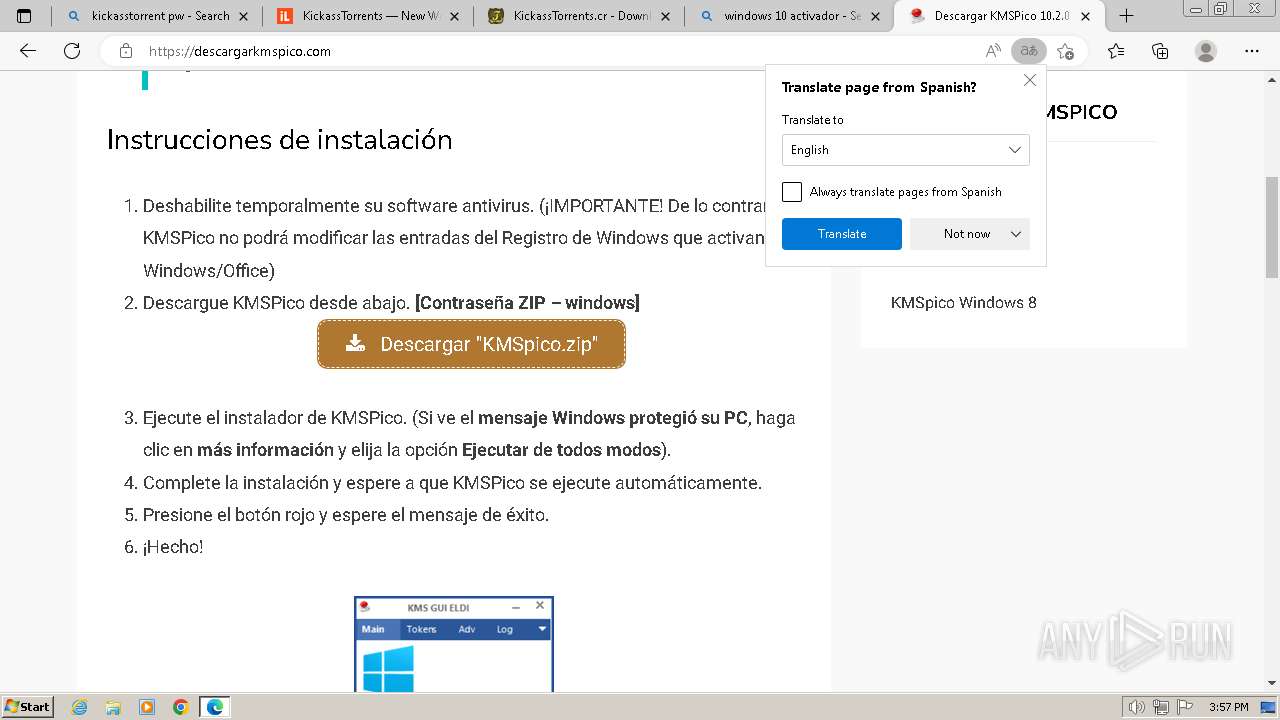
Task: Open the Favorites list icon
Action: coord(1116,51)
